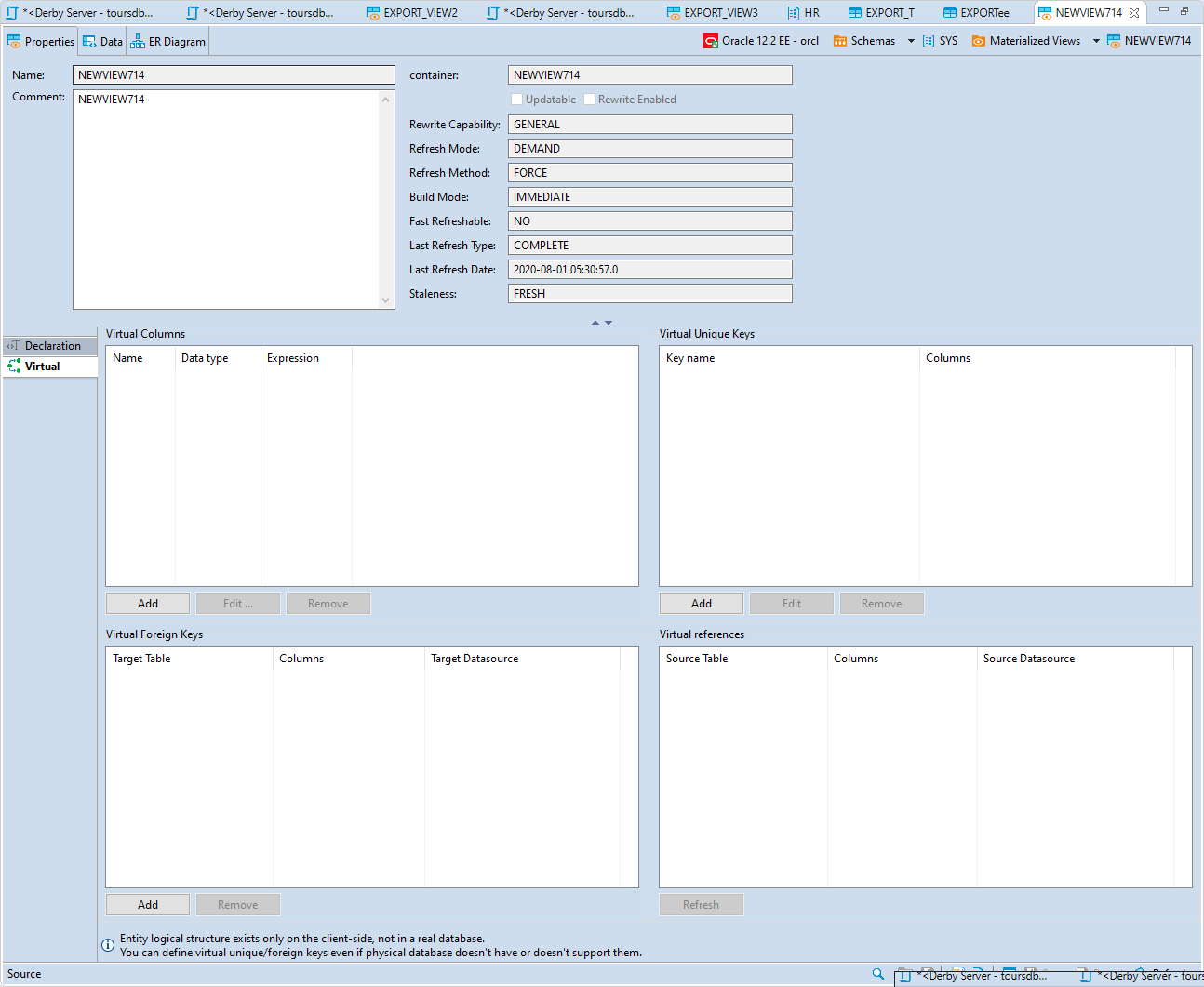Image resolution: width=1204 pixels, height=987 pixels.
Task: Click the search magnifier icon in status bar
Action: click(877, 973)
